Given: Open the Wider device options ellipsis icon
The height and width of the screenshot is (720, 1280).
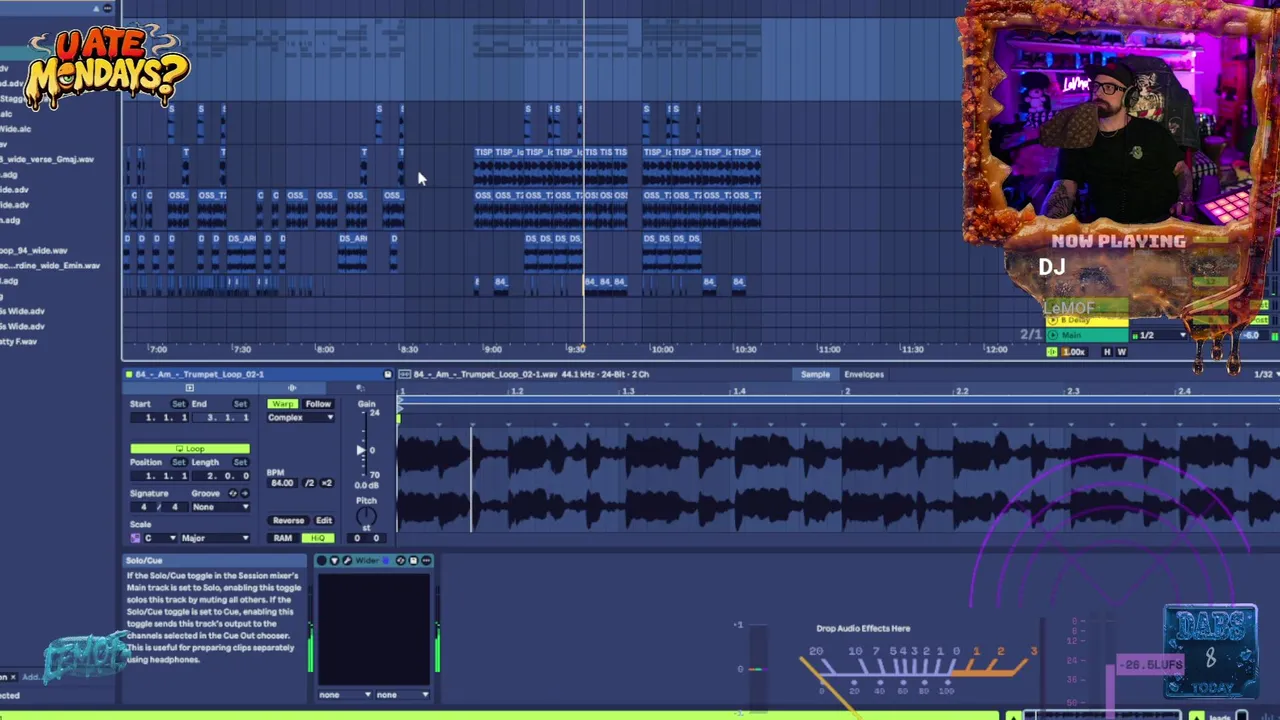Looking at the screenshot, I should click(426, 561).
